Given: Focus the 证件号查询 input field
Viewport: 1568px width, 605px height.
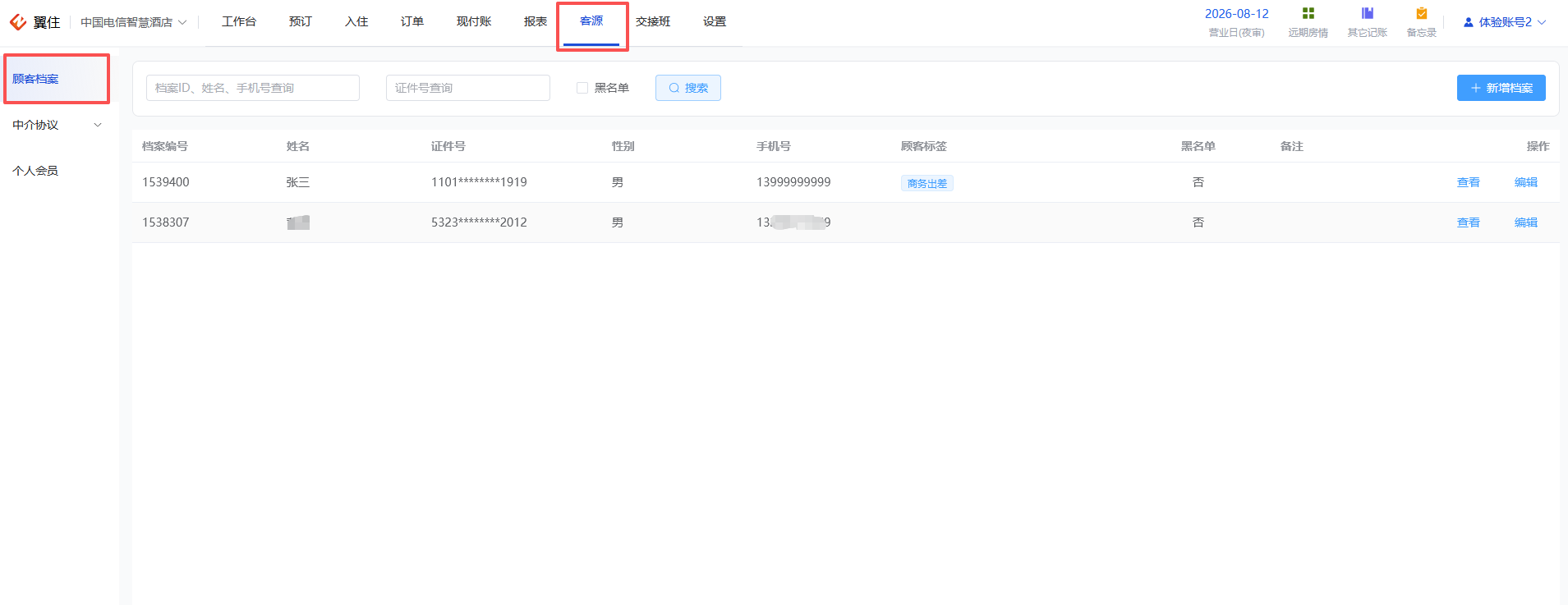Looking at the screenshot, I should [468, 88].
